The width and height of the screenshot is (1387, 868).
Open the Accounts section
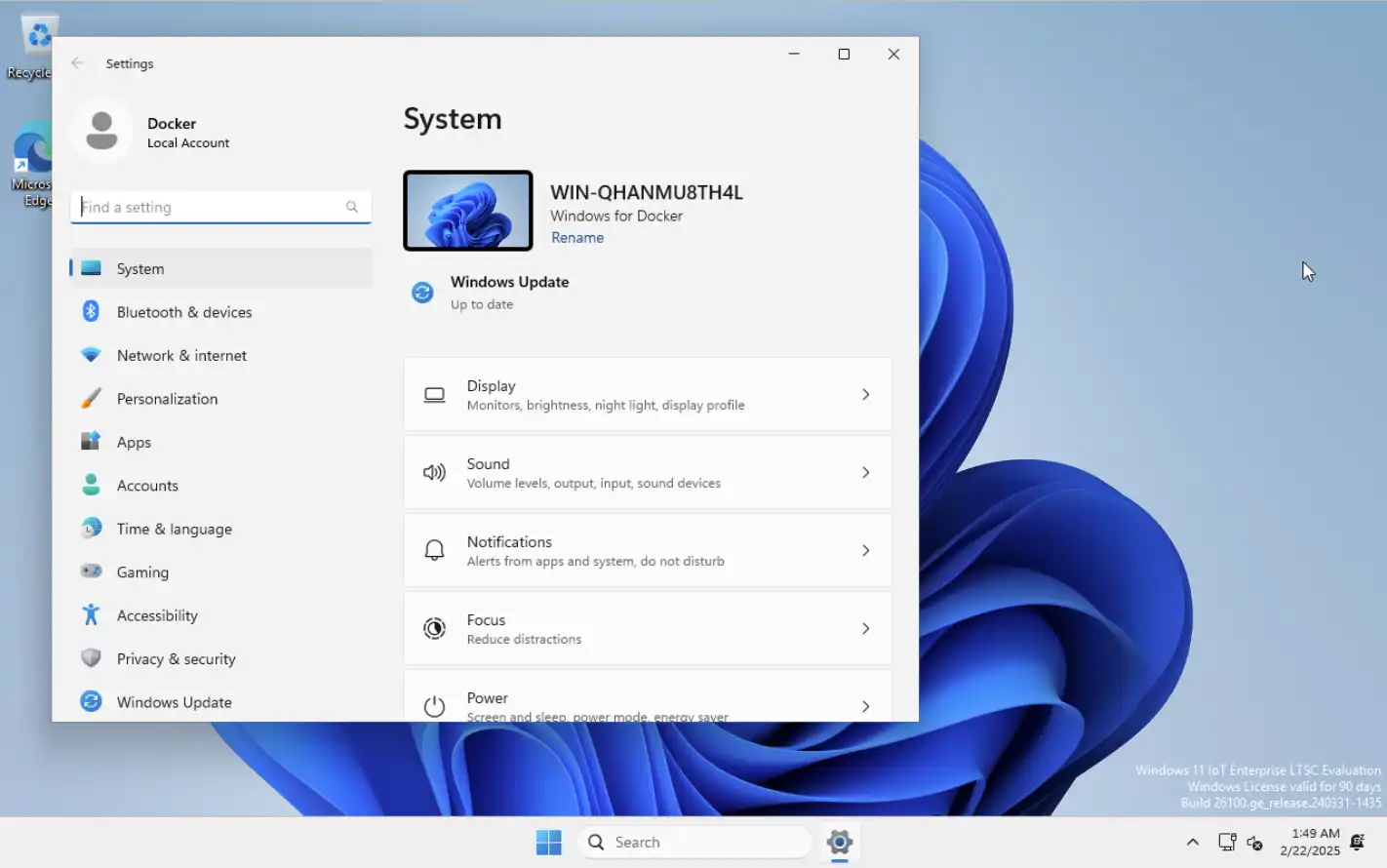(147, 486)
